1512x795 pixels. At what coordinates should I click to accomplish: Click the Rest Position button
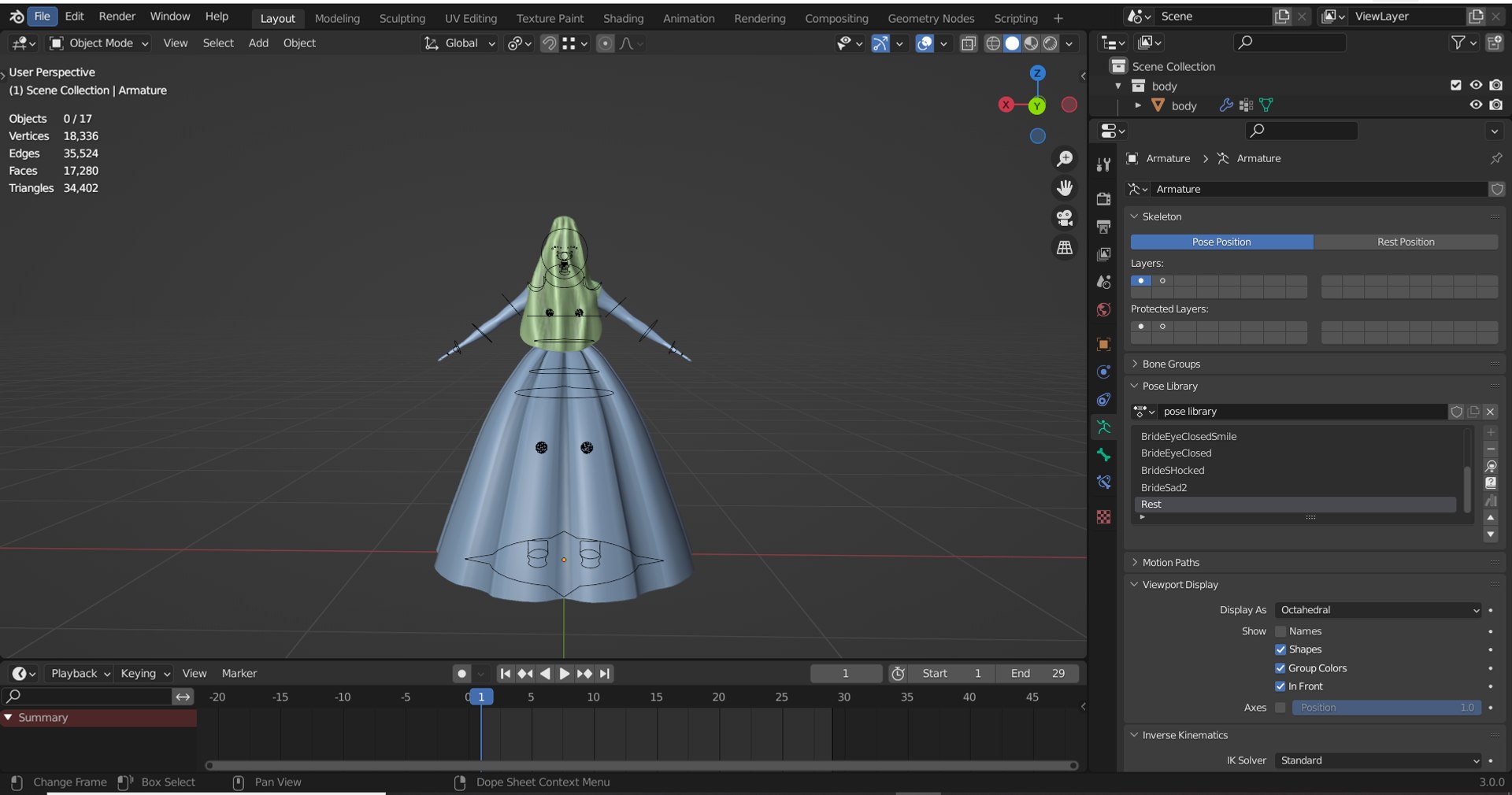(1406, 242)
